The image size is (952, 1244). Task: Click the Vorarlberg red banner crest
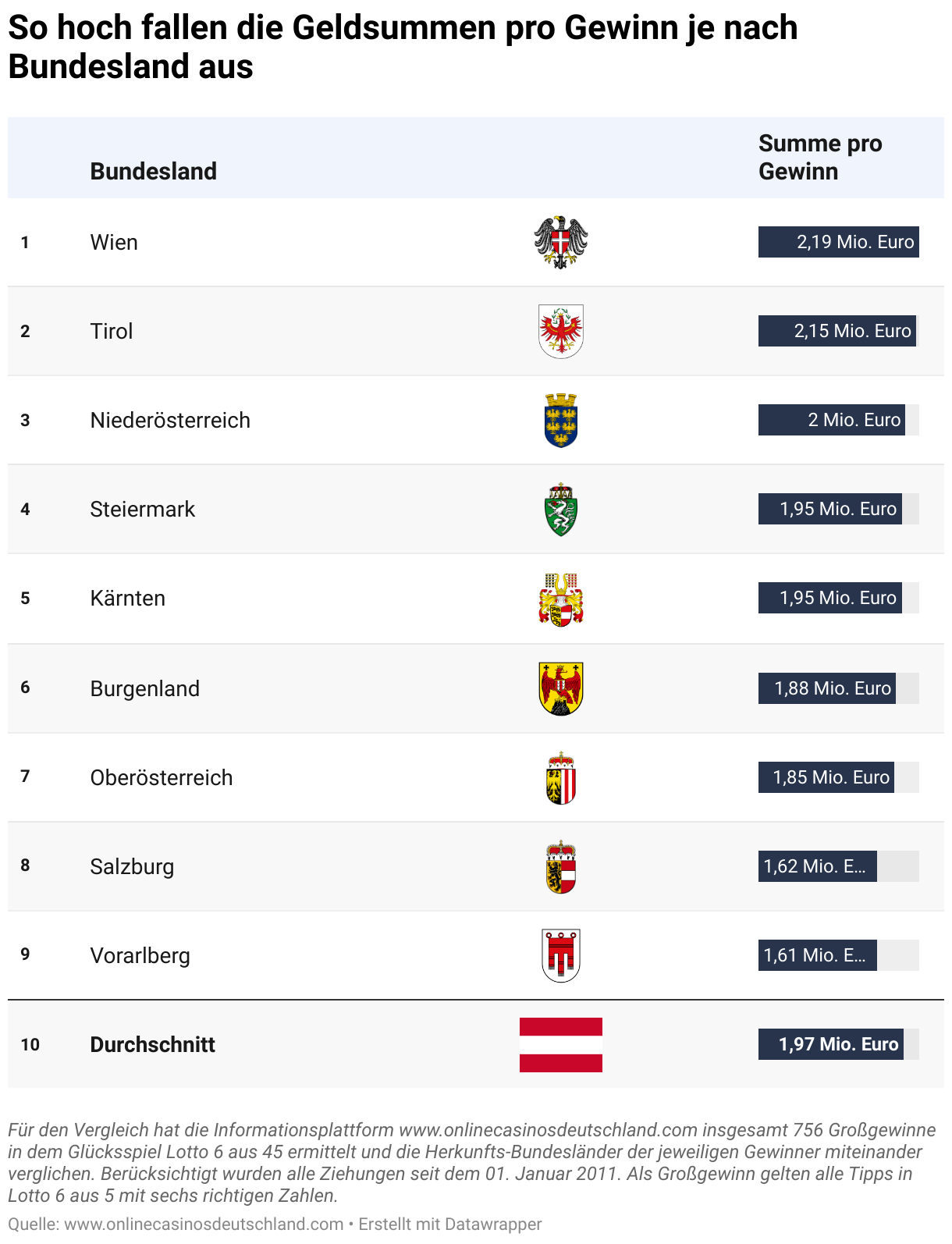point(560,955)
